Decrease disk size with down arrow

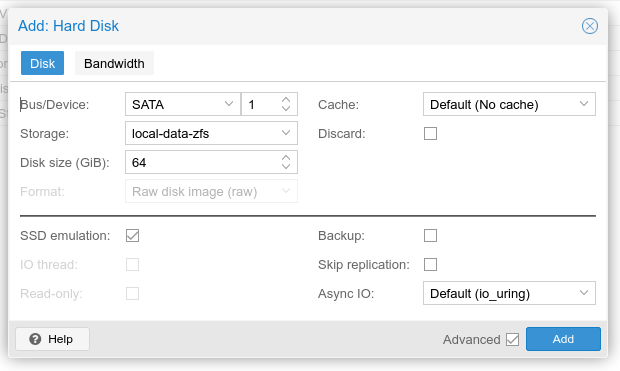tap(286, 167)
